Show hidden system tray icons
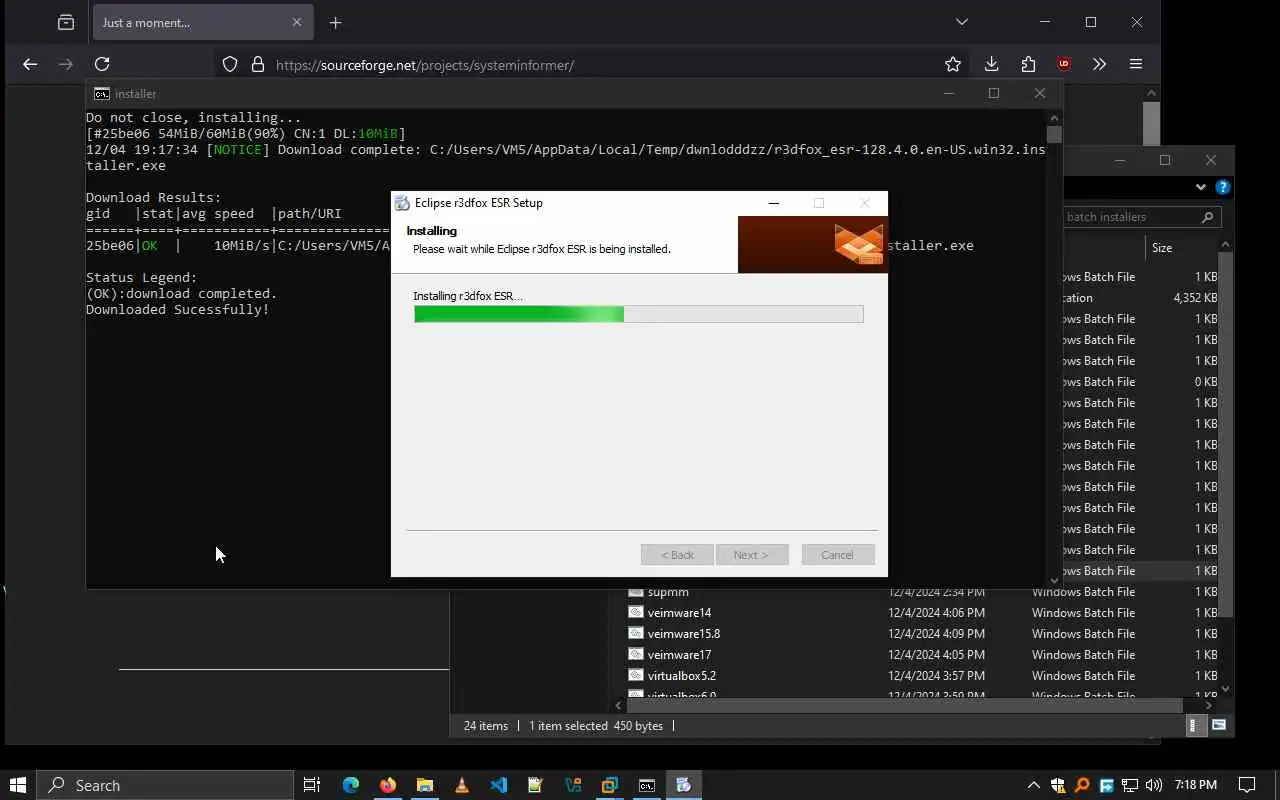 1033,785
